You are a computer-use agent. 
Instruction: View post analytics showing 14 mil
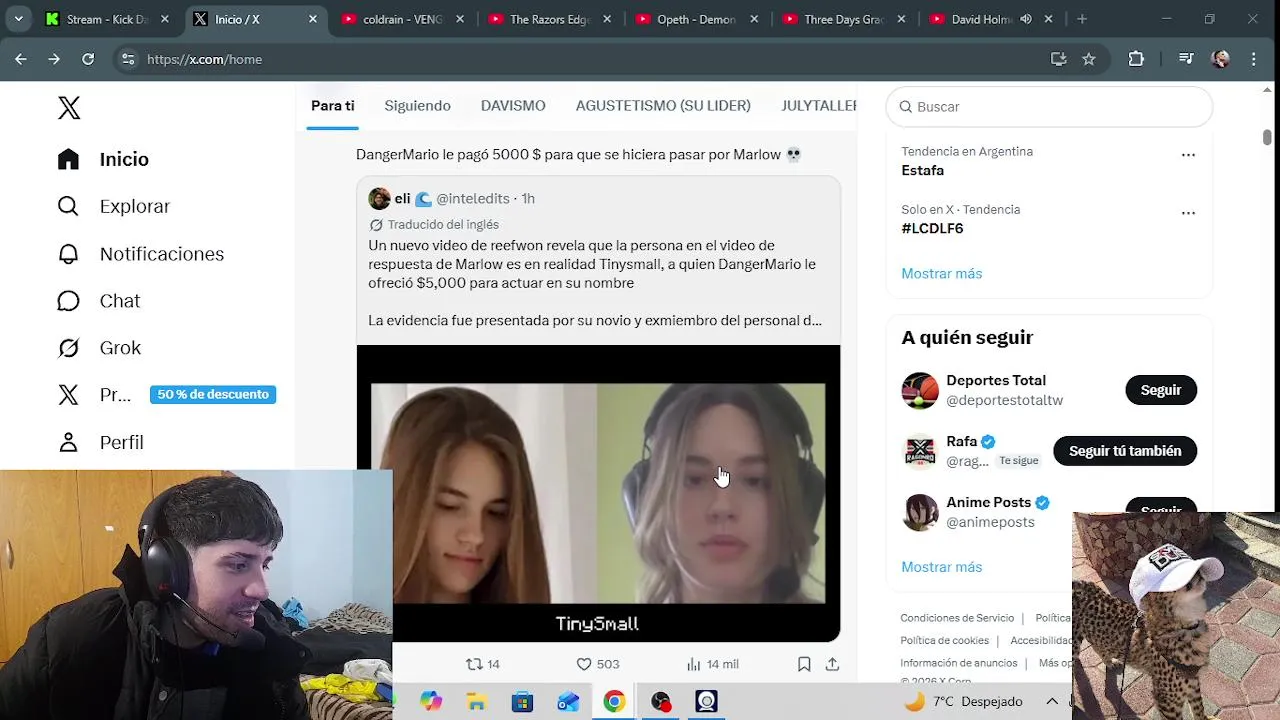[x=712, y=664]
